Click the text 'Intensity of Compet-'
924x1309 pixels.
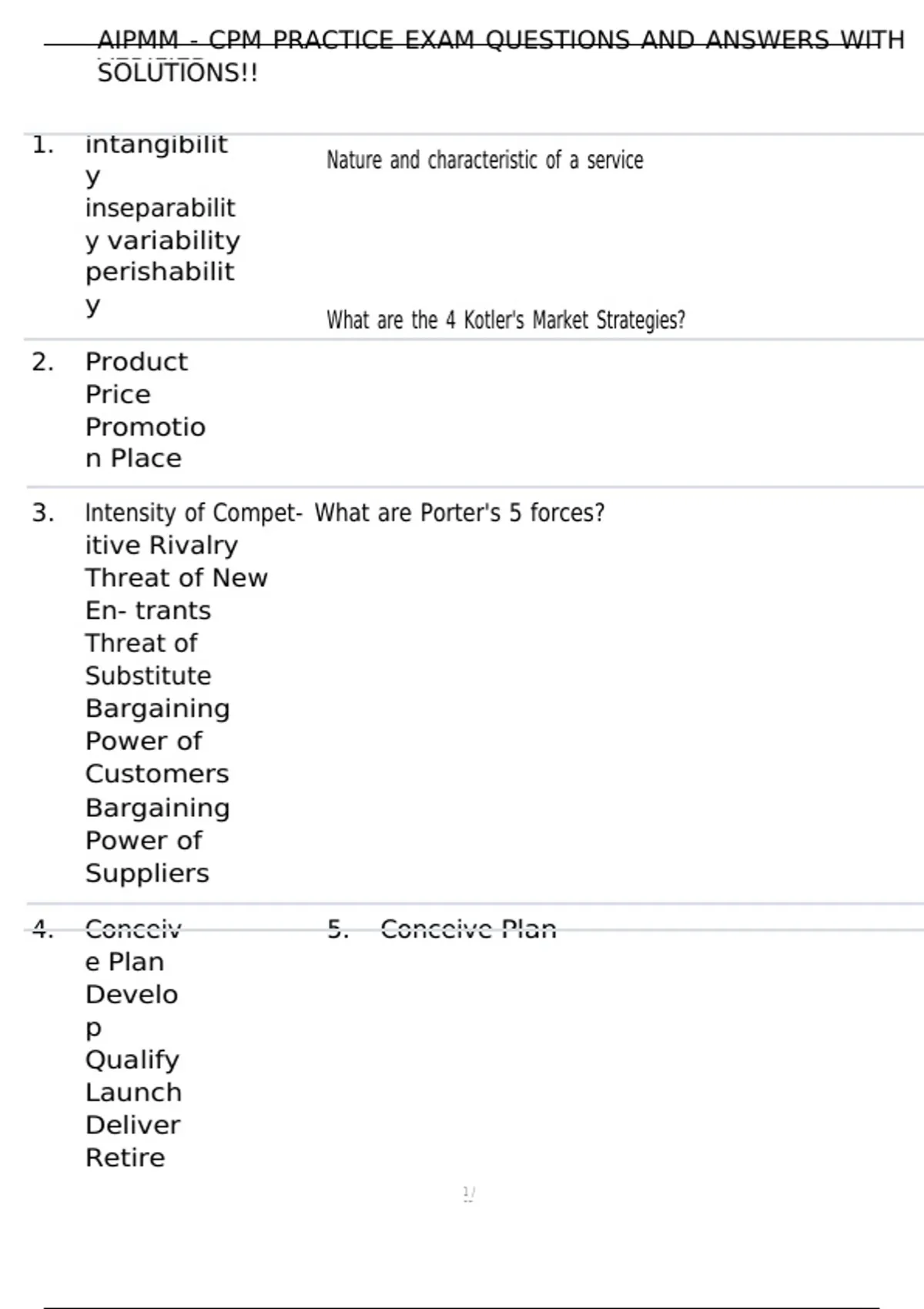[x=193, y=513]
